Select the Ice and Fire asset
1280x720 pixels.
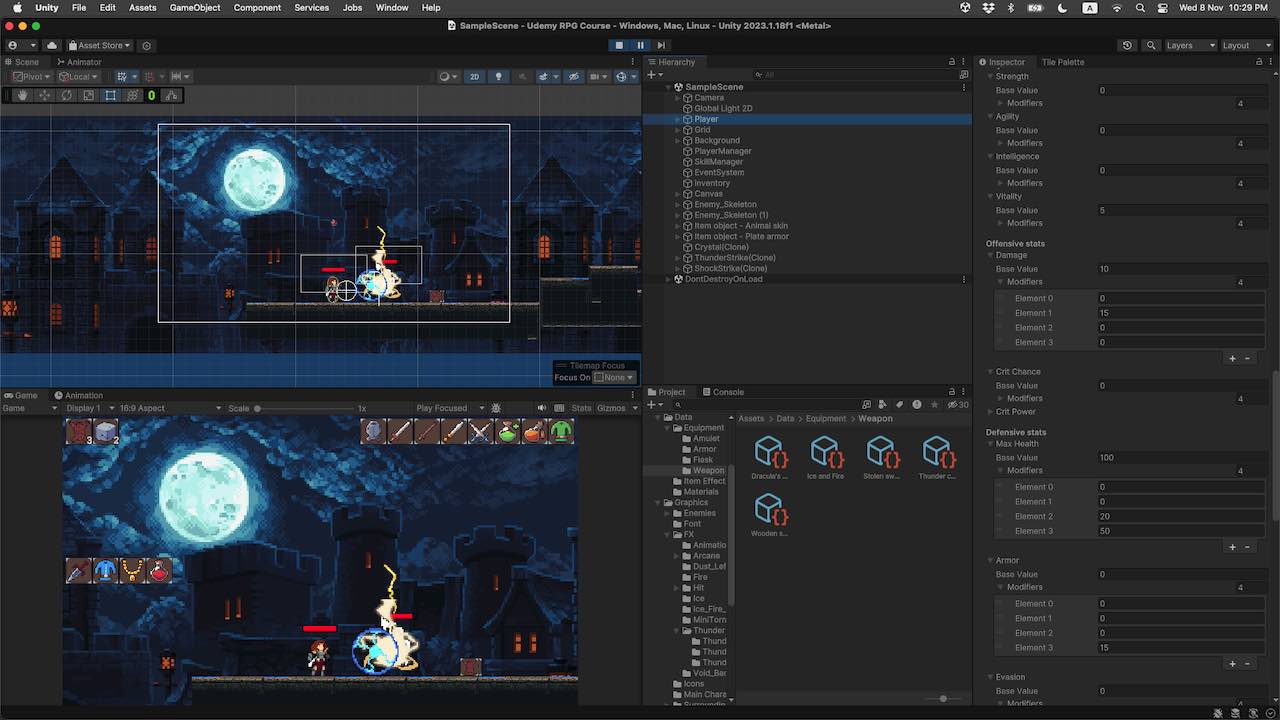tap(825, 459)
